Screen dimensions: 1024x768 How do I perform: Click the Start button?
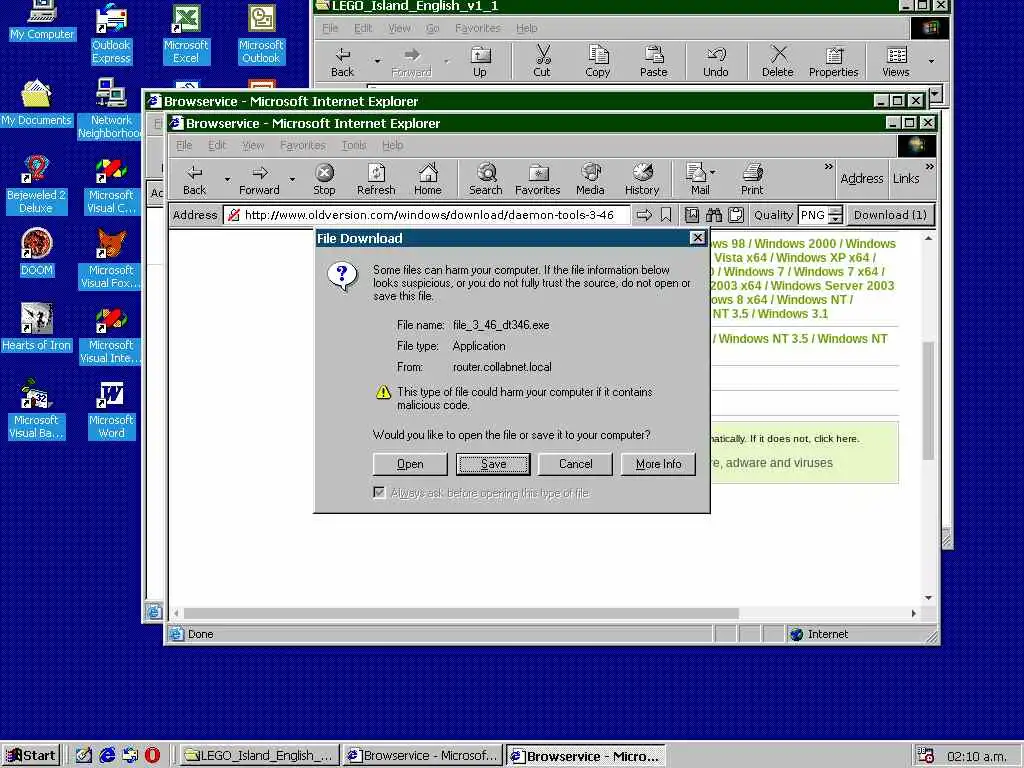[31, 756]
